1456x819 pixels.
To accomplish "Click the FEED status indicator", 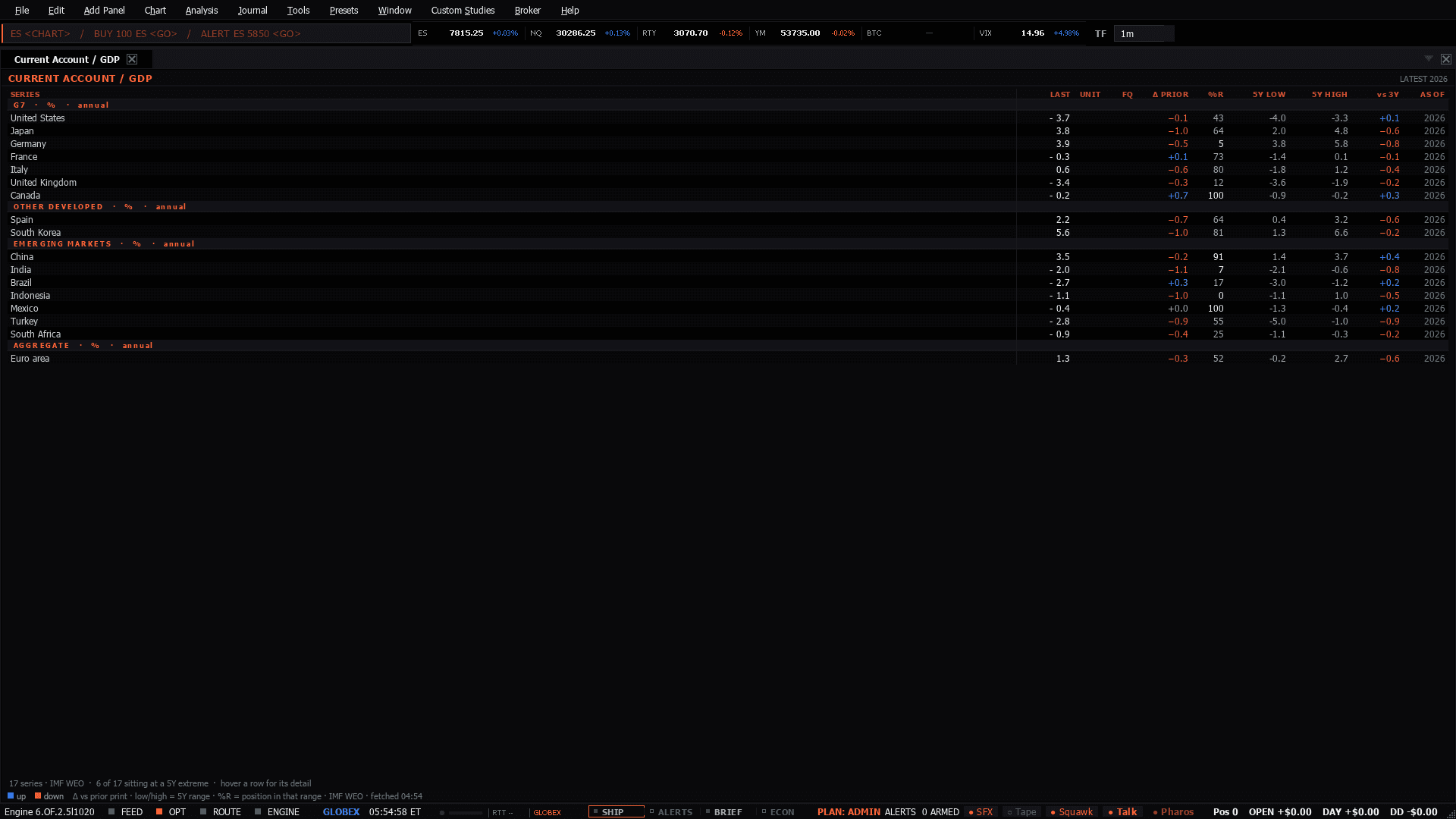I will tap(126, 812).
